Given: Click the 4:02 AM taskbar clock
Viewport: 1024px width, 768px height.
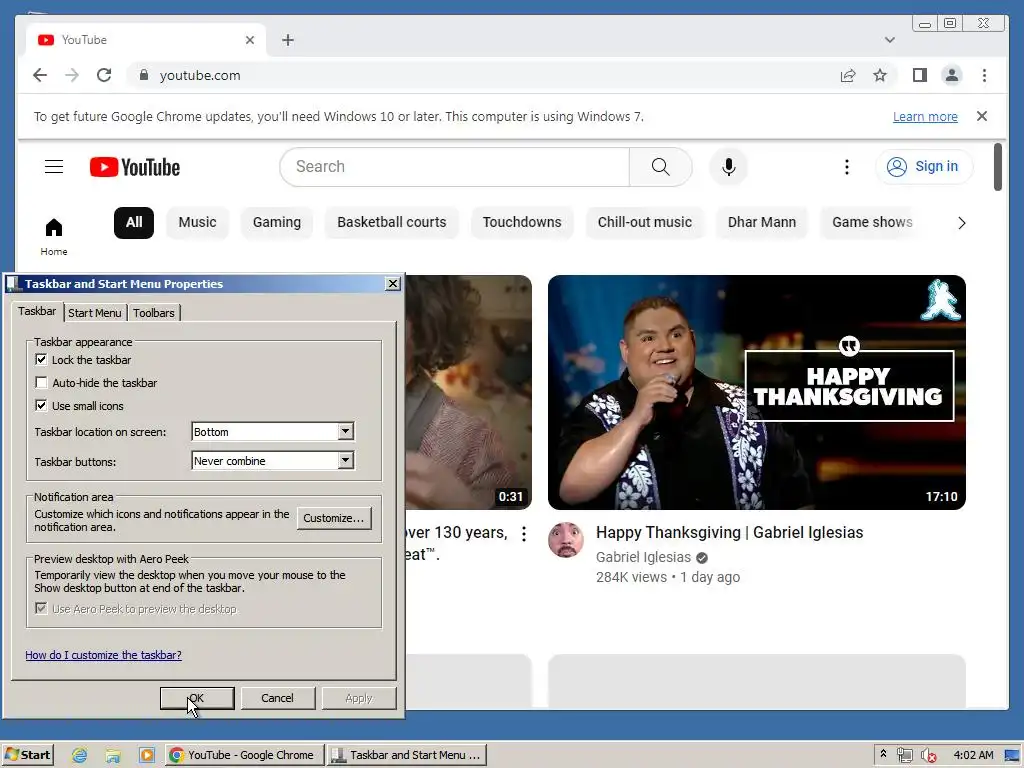Looking at the screenshot, I should tap(973, 755).
